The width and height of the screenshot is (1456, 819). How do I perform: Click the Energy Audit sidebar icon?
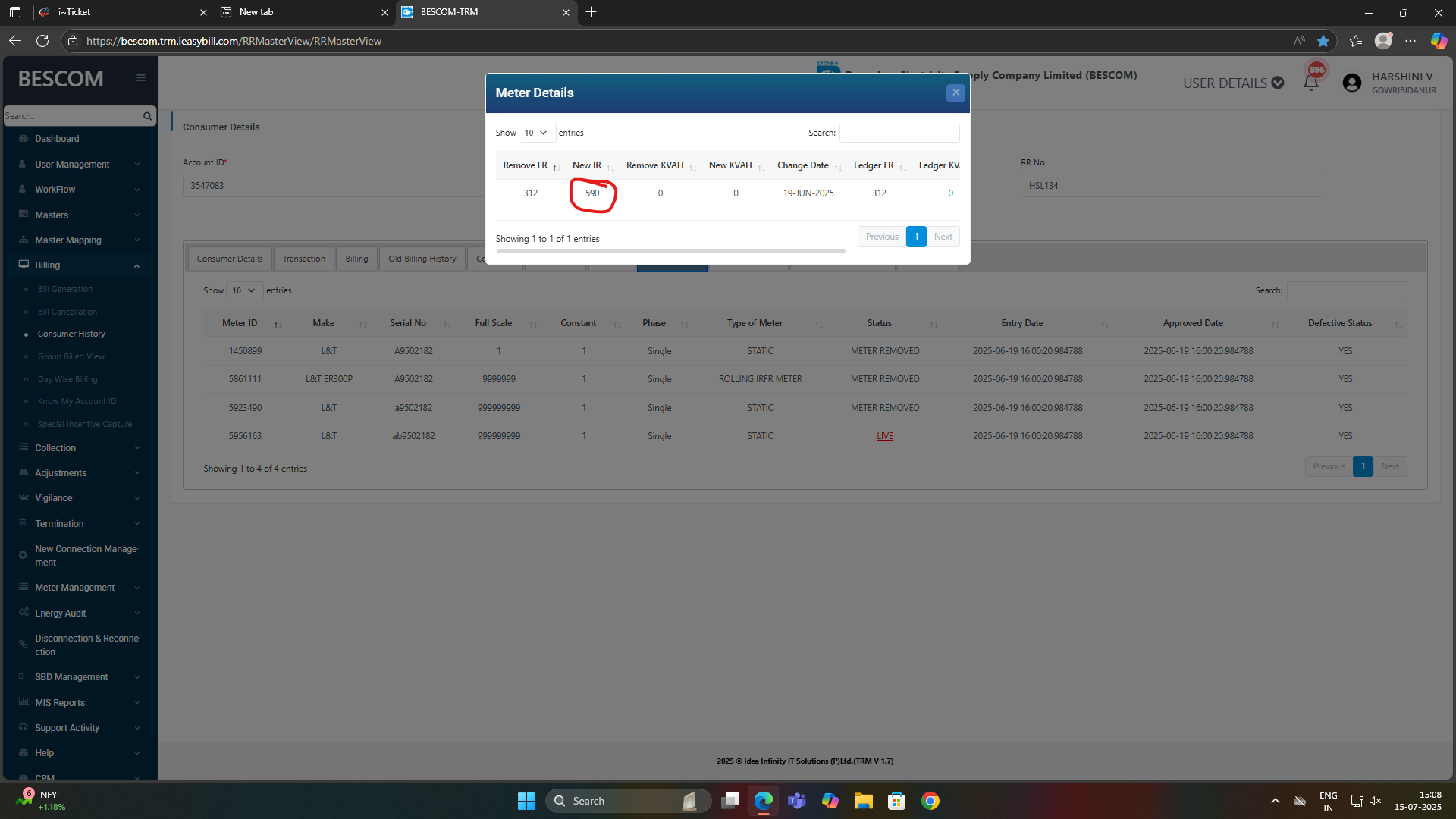click(x=23, y=613)
